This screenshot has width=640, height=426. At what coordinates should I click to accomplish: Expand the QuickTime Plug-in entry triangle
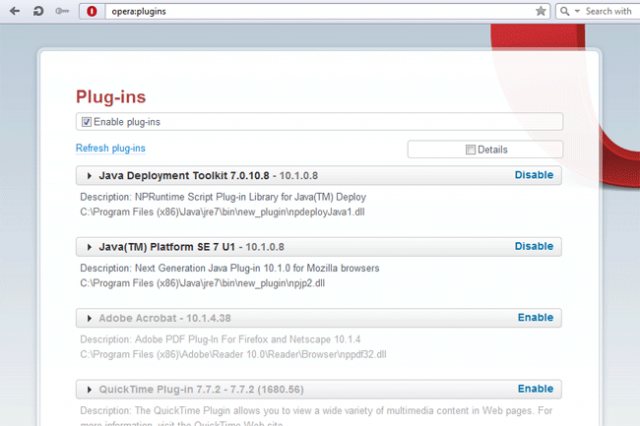89,390
